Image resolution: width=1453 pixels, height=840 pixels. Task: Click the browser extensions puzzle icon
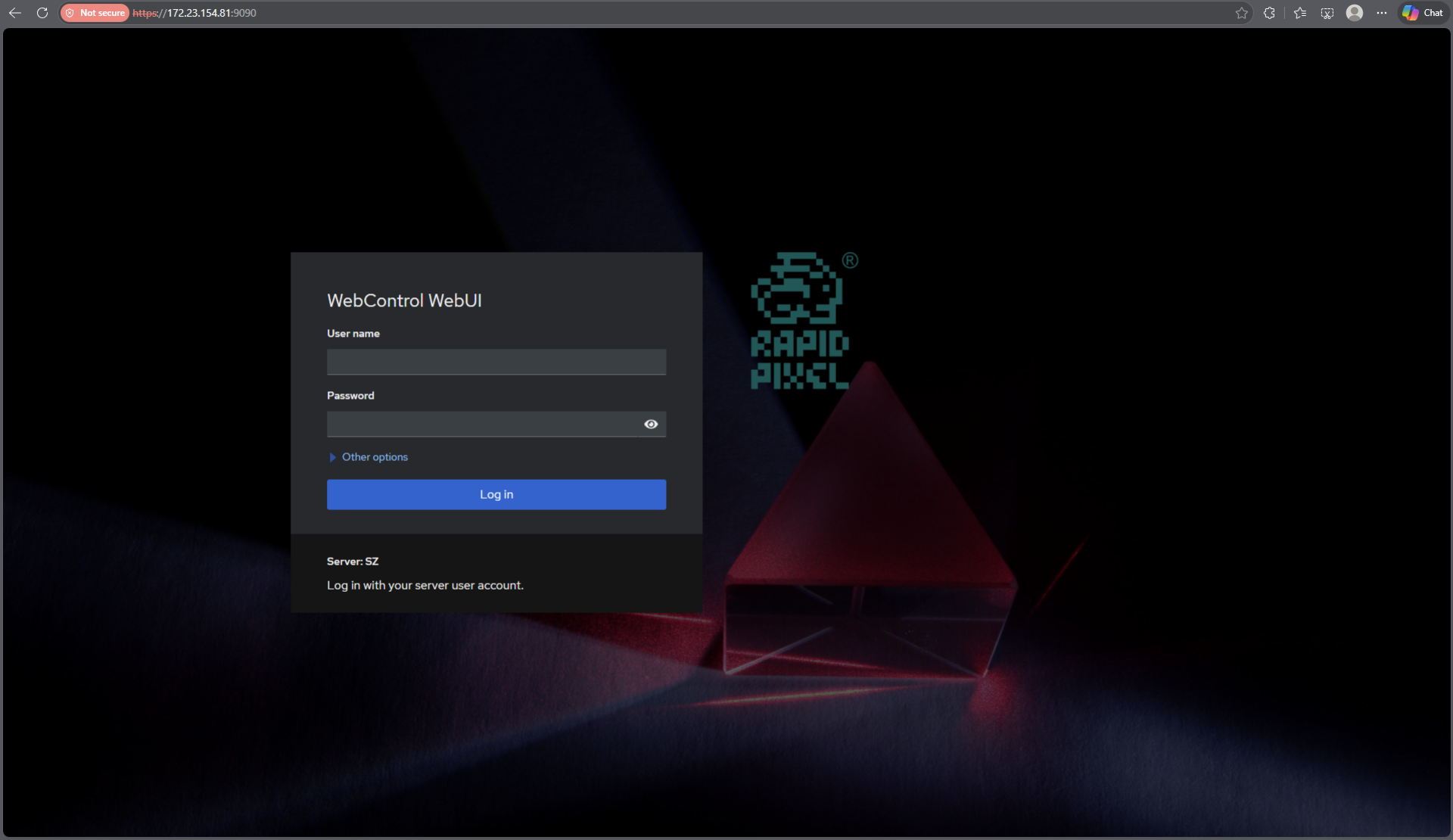point(1268,12)
